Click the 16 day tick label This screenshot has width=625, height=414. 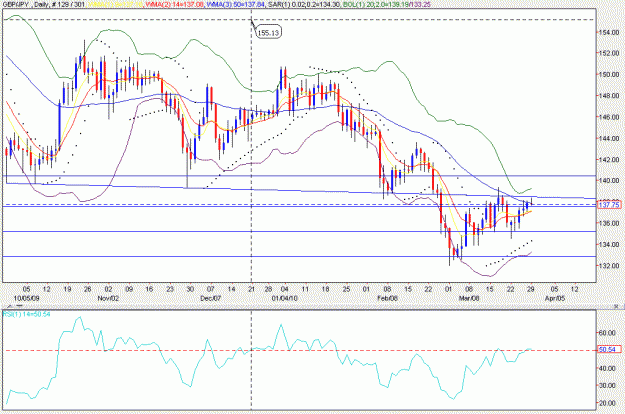(149, 289)
